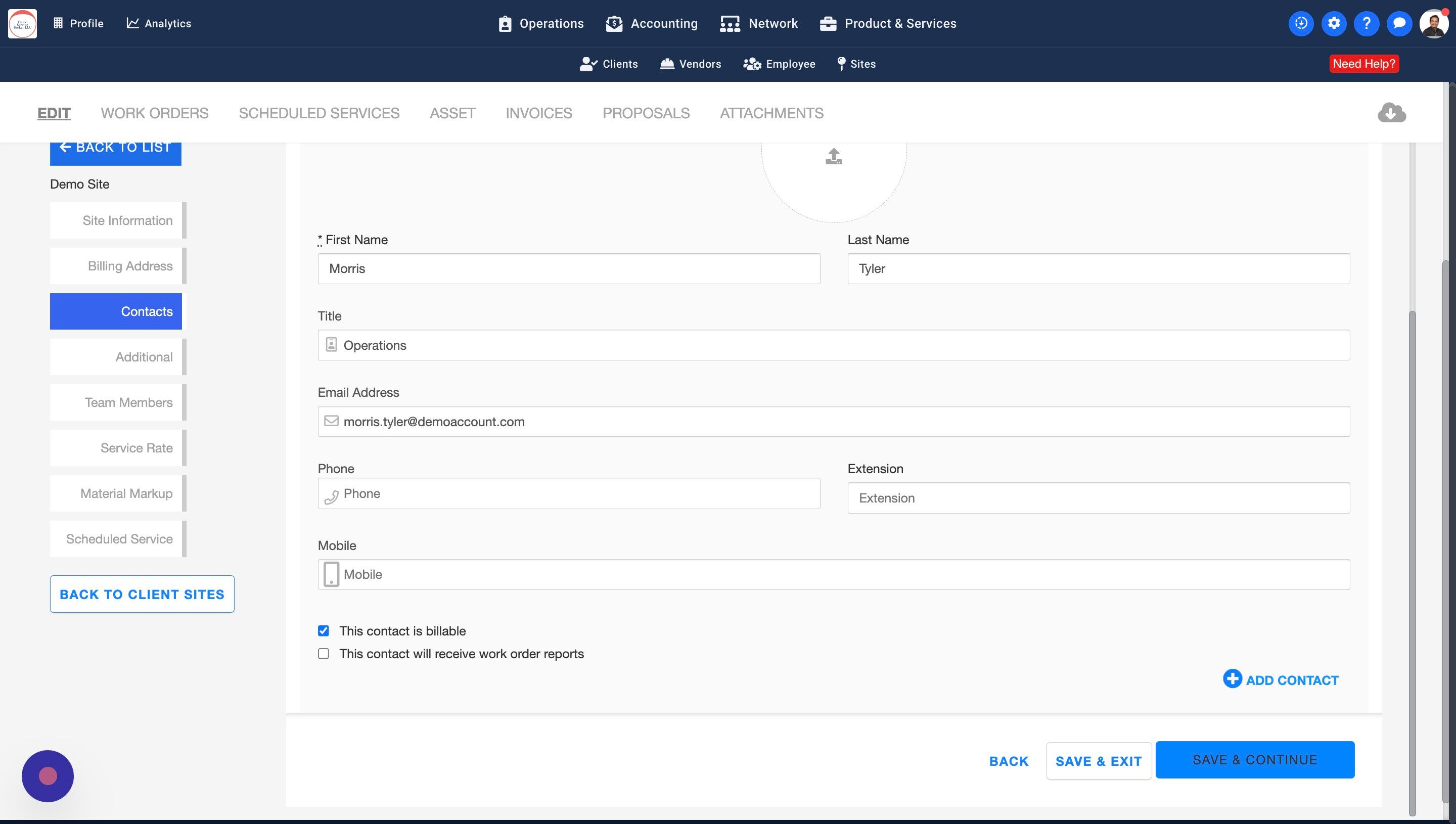Click the Add Contact link
This screenshot has height=824, width=1456.
pyautogui.click(x=1281, y=680)
